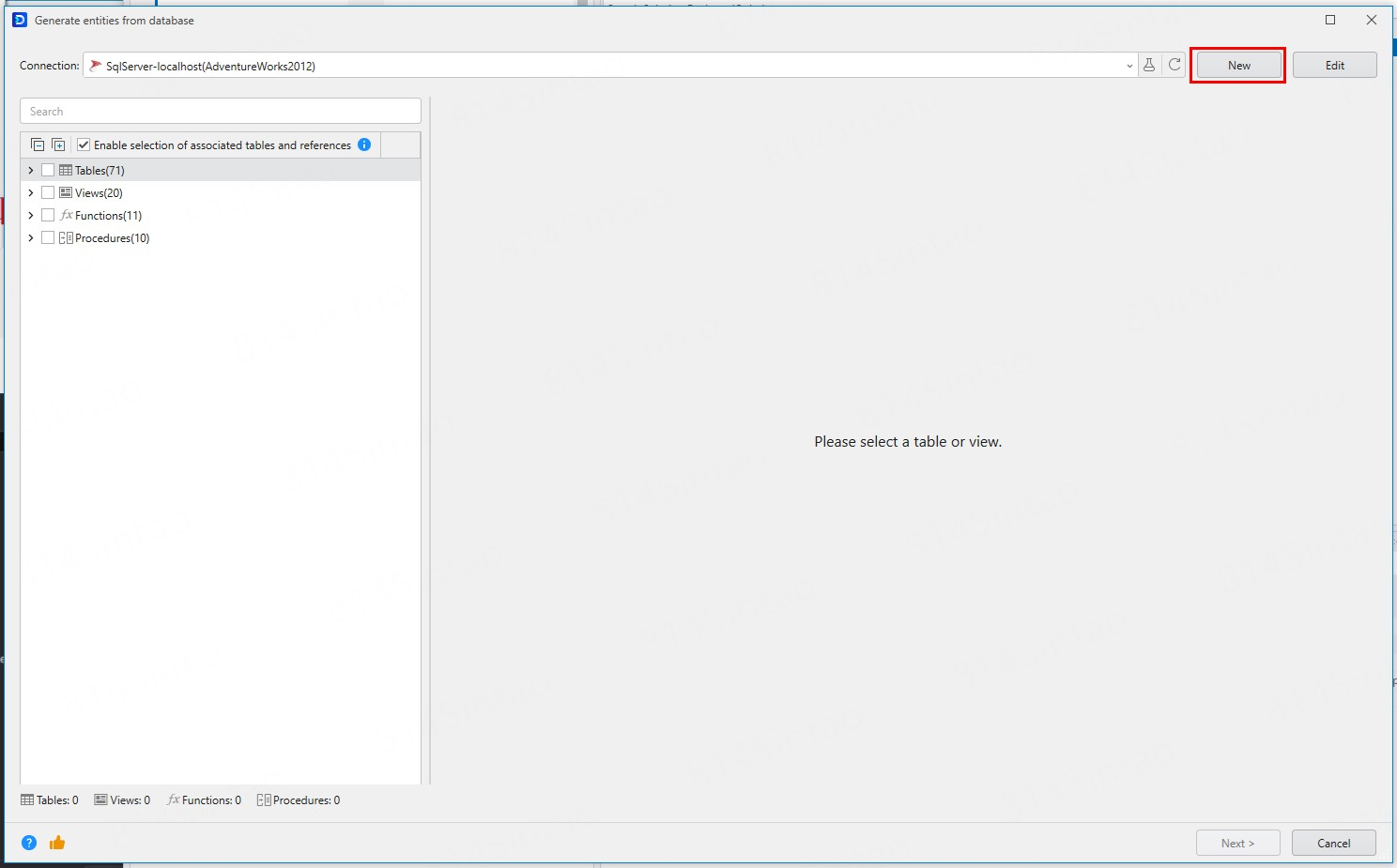Screen dimensions: 1397x868
Task: Click the blue info icon
Action: pyautogui.click(x=364, y=145)
